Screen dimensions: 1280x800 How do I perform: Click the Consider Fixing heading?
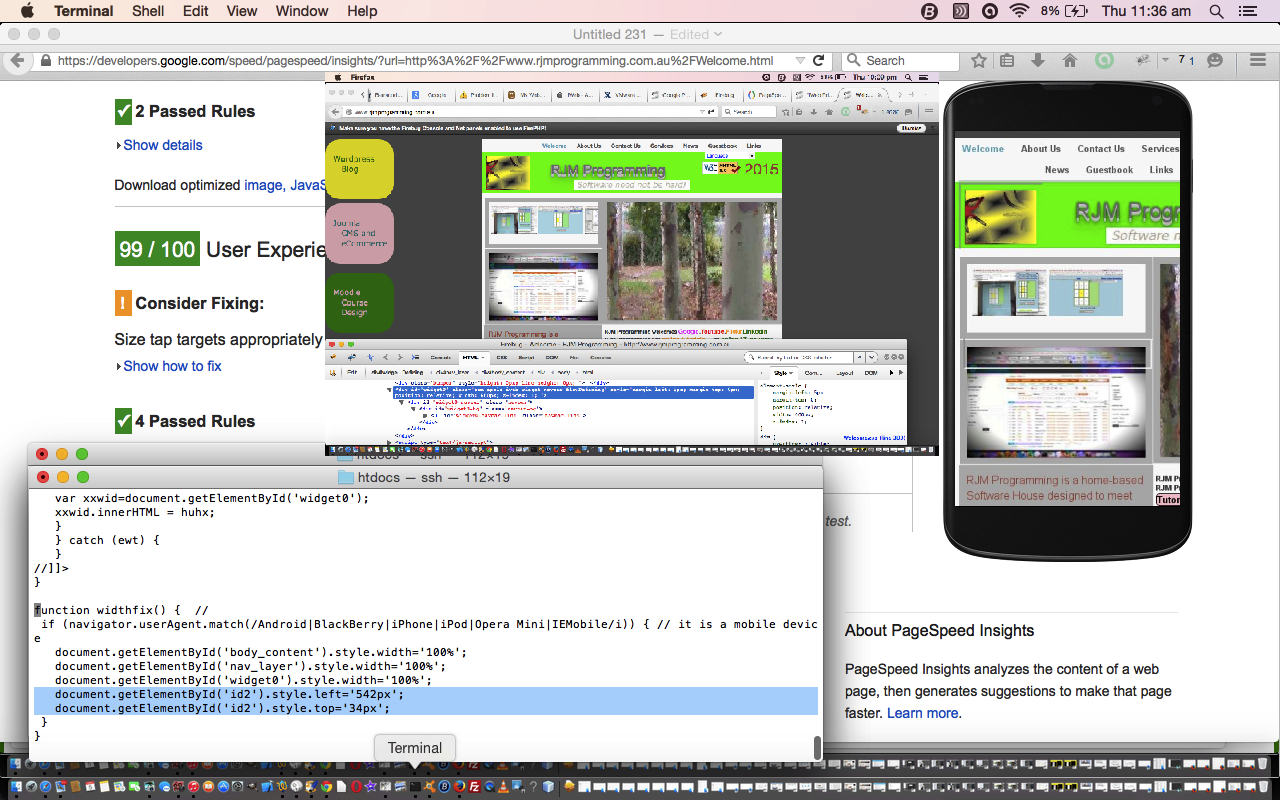[x=200, y=303]
